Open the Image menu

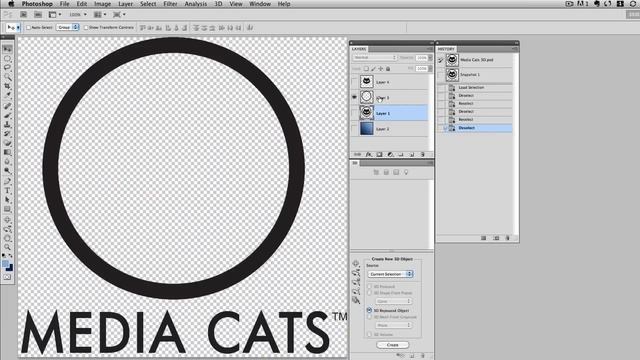[x=102, y=4]
